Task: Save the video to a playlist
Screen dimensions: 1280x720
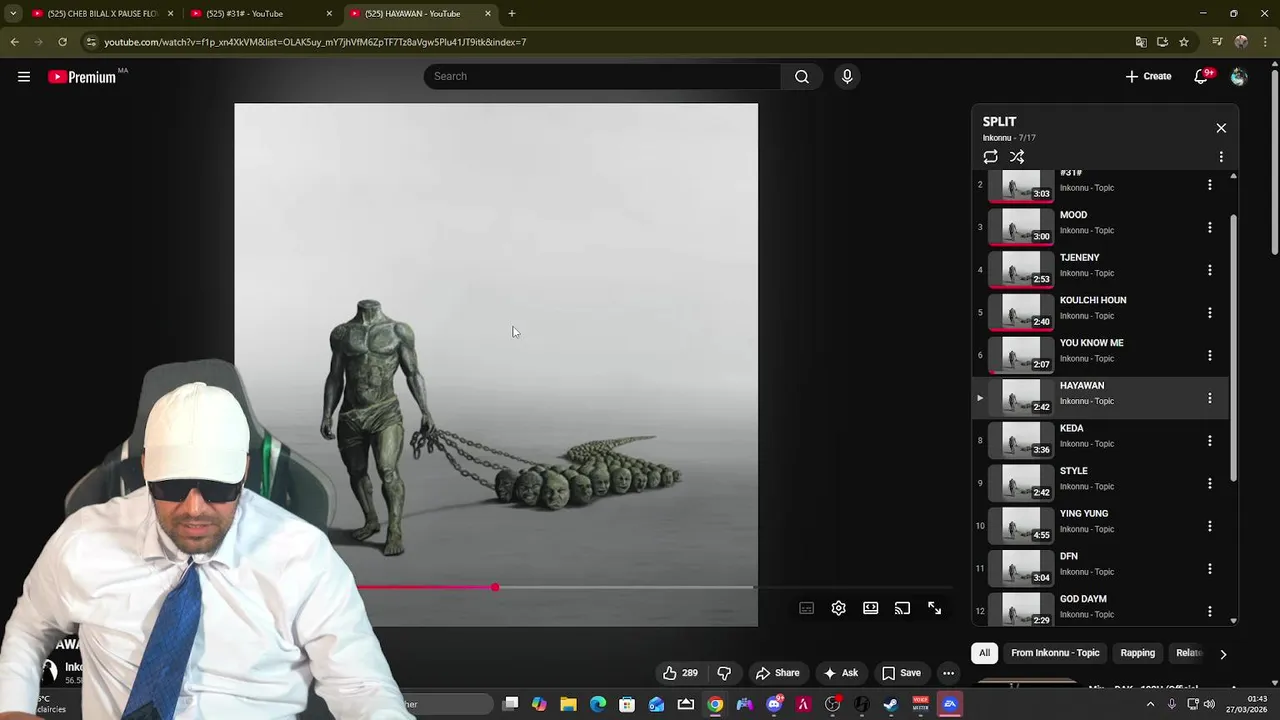Action: coord(900,673)
